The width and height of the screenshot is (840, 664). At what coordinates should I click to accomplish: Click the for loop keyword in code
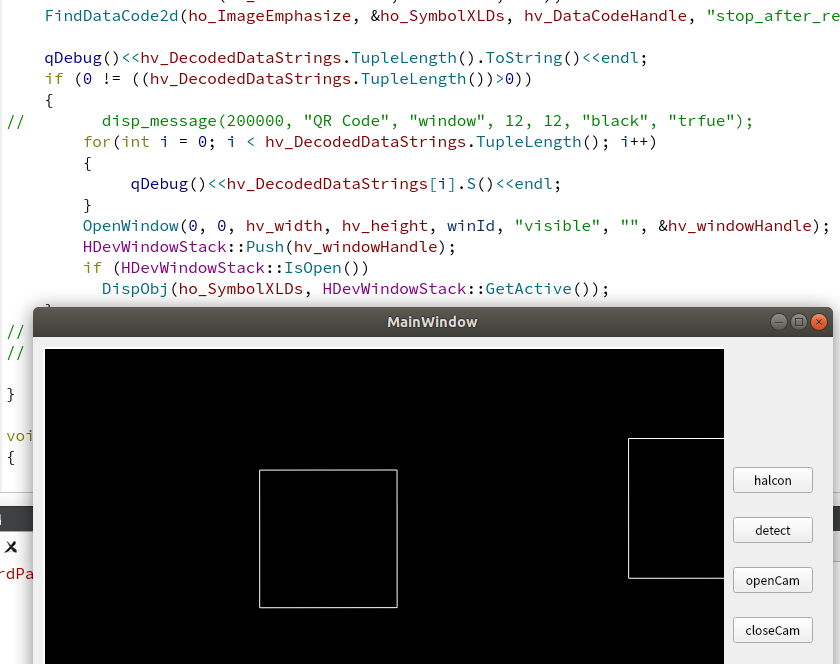(x=96, y=142)
